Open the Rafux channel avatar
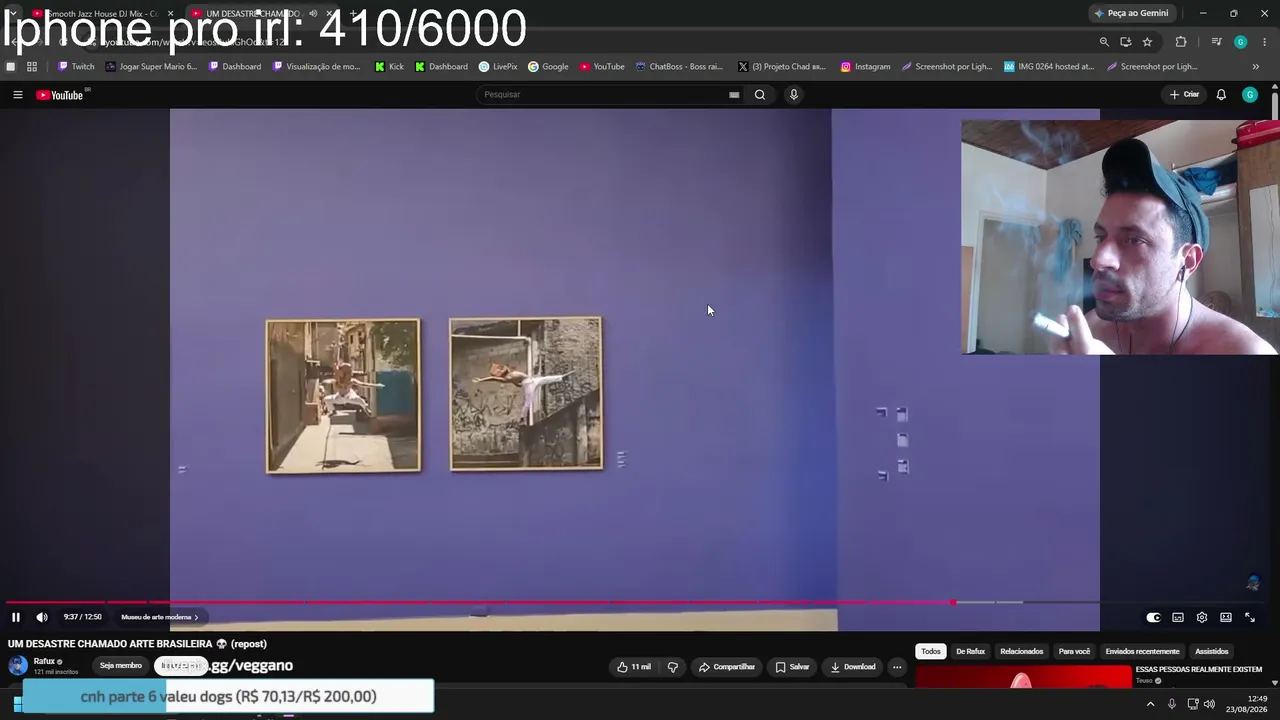This screenshot has height=720, width=1280. click(x=18, y=666)
